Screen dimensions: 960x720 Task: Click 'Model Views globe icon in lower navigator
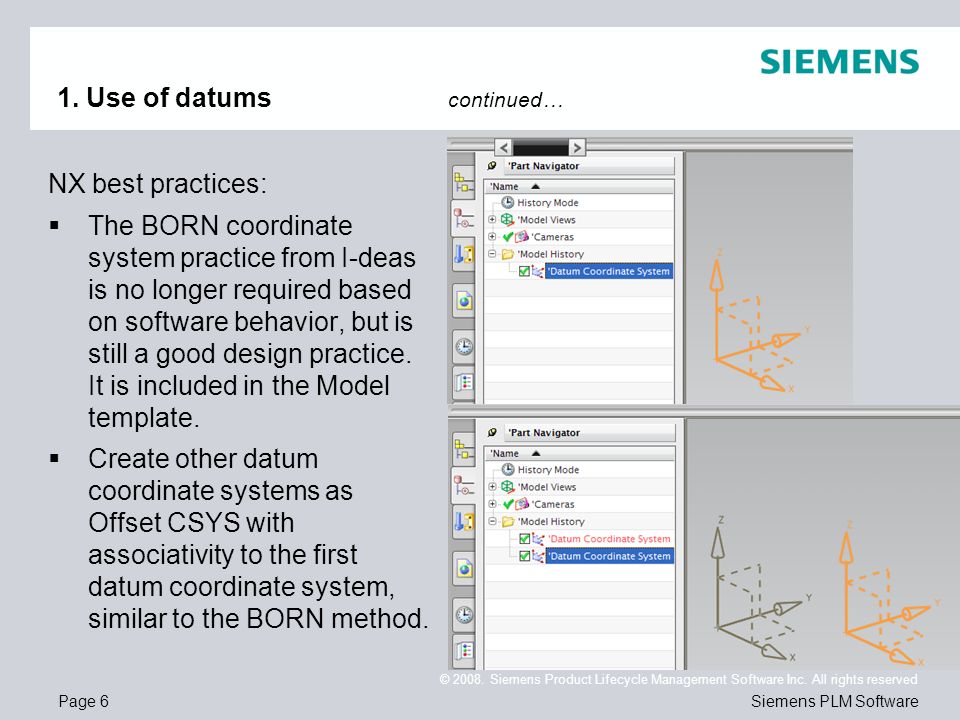[x=508, y=487]
